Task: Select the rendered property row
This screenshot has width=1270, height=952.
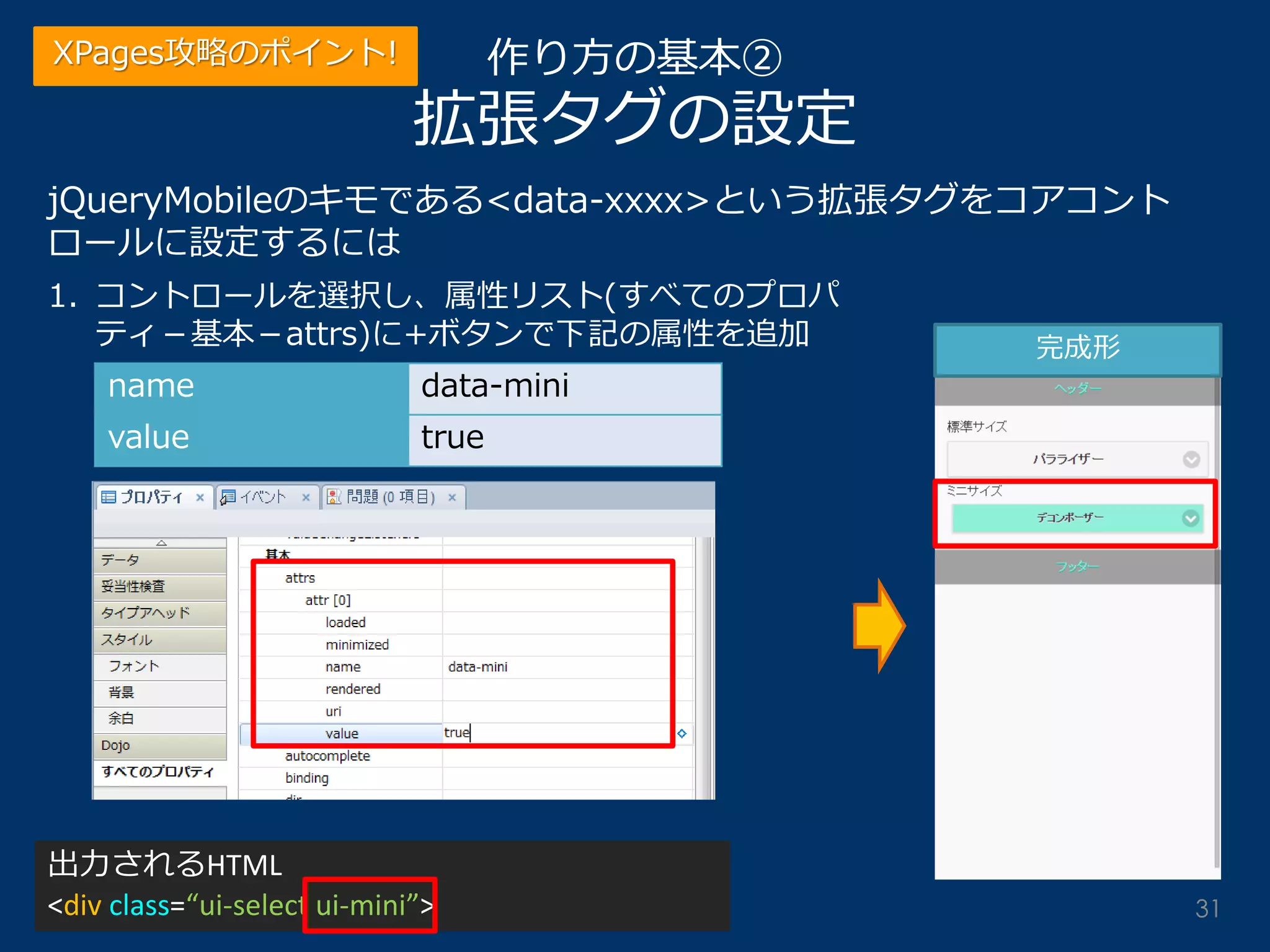Action: coord(466,690)
